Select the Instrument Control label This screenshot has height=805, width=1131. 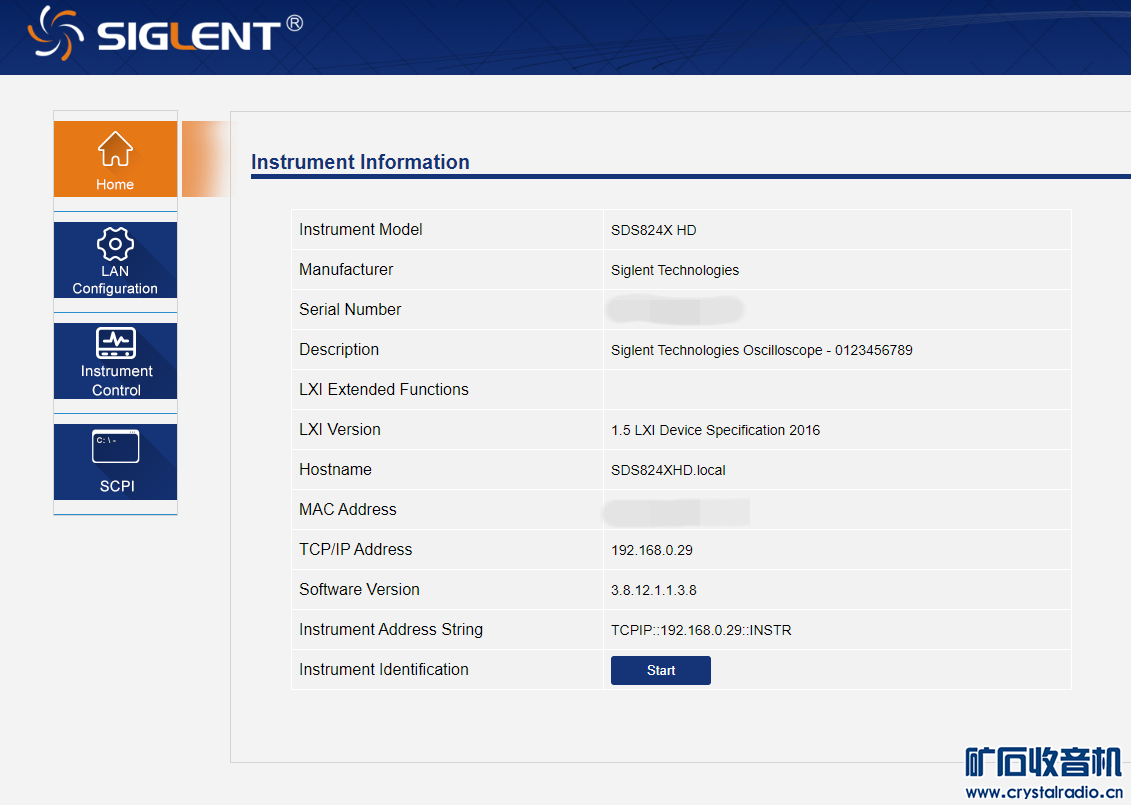coord(116,380)
